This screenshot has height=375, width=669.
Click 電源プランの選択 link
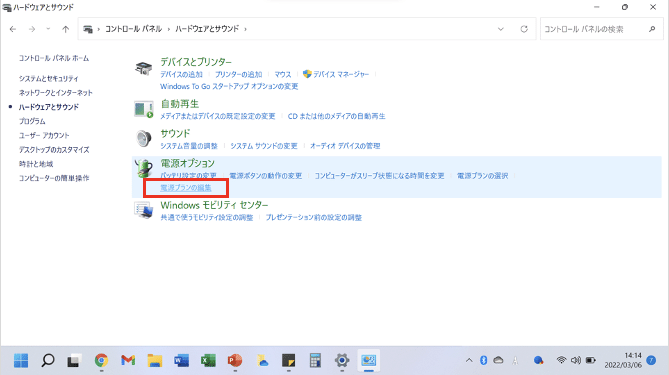pos(483,176)
